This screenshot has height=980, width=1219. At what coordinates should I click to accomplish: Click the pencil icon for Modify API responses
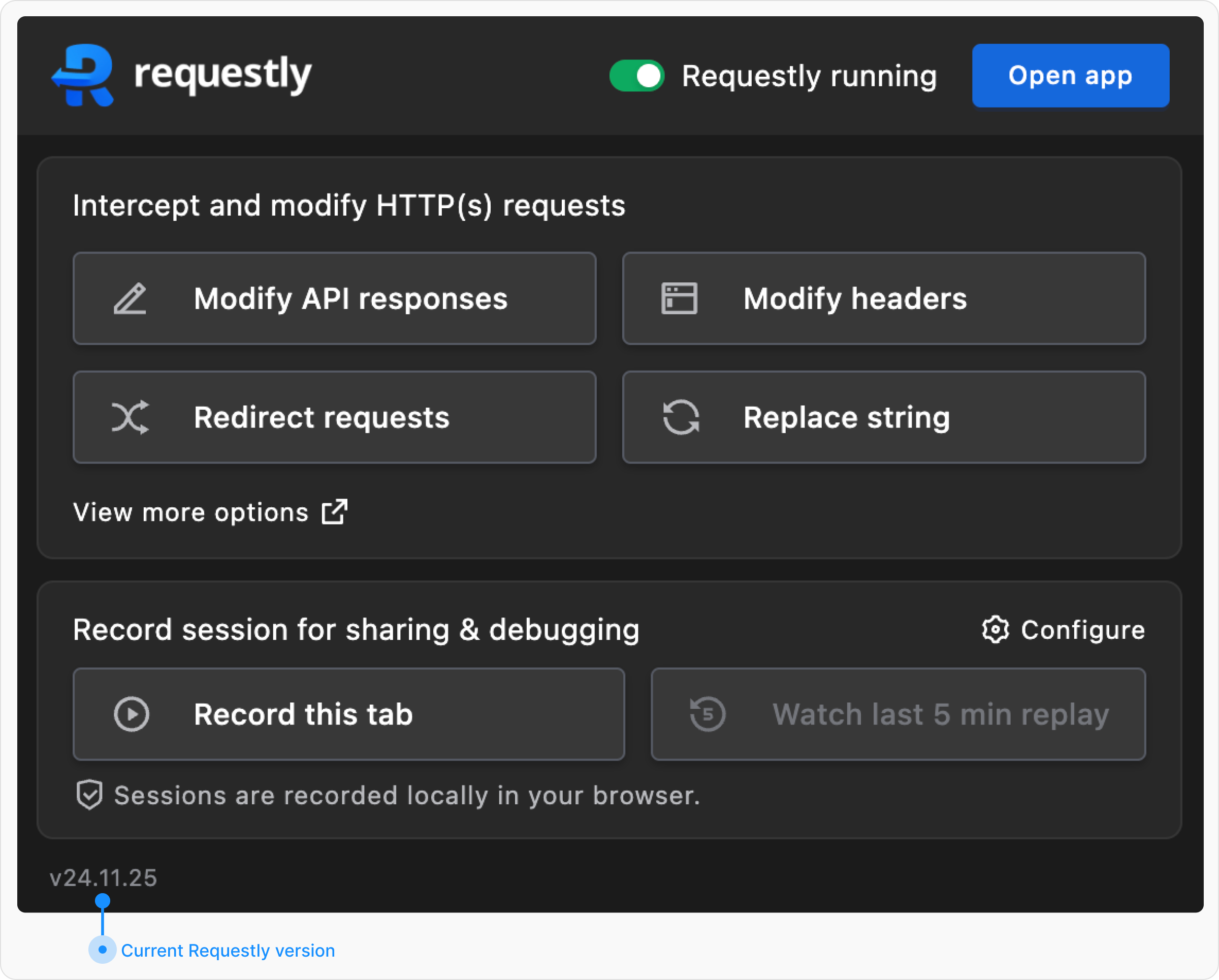tap(130, 299)
